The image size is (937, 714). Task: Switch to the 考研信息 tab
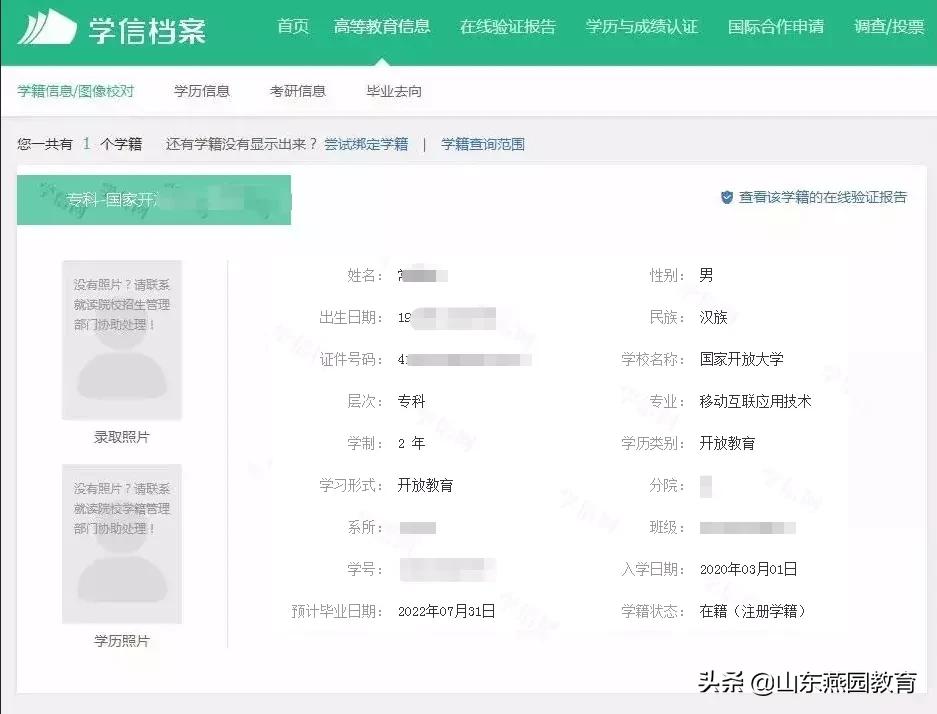pos(297,90)
